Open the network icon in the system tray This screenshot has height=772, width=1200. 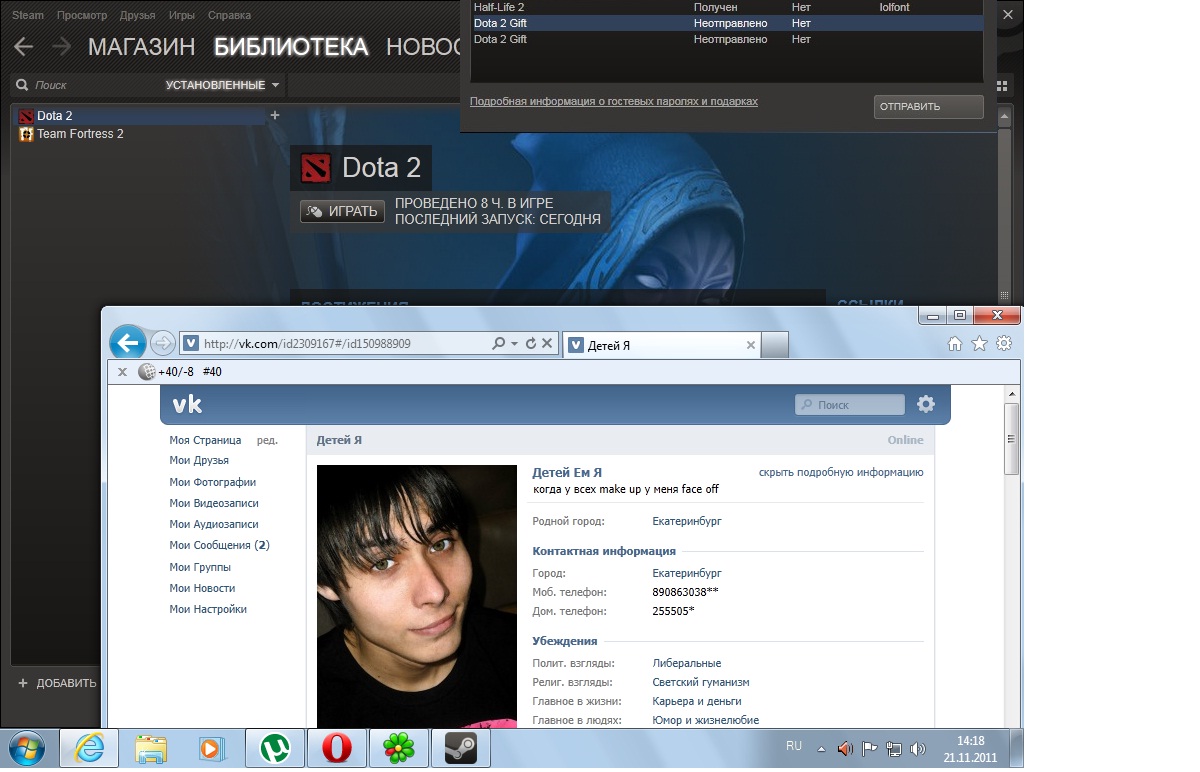894,748
